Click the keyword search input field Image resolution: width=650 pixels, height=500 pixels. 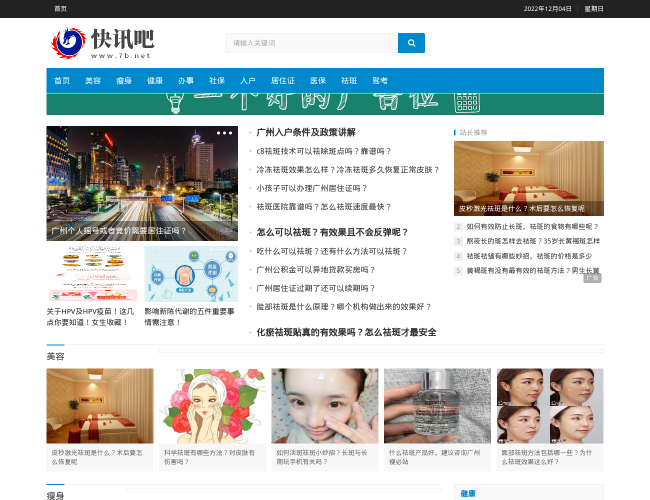[311, 43]
